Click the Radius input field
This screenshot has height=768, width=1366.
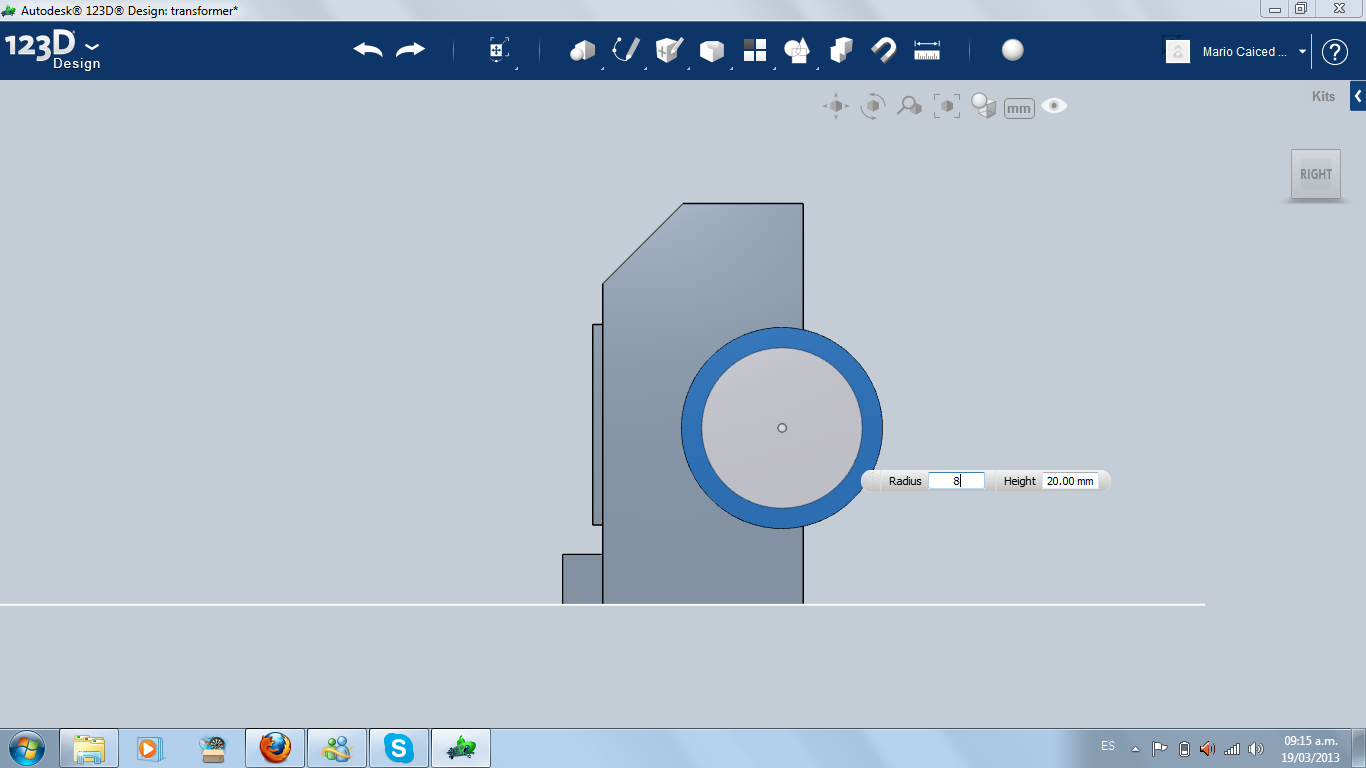click(956, 481)
